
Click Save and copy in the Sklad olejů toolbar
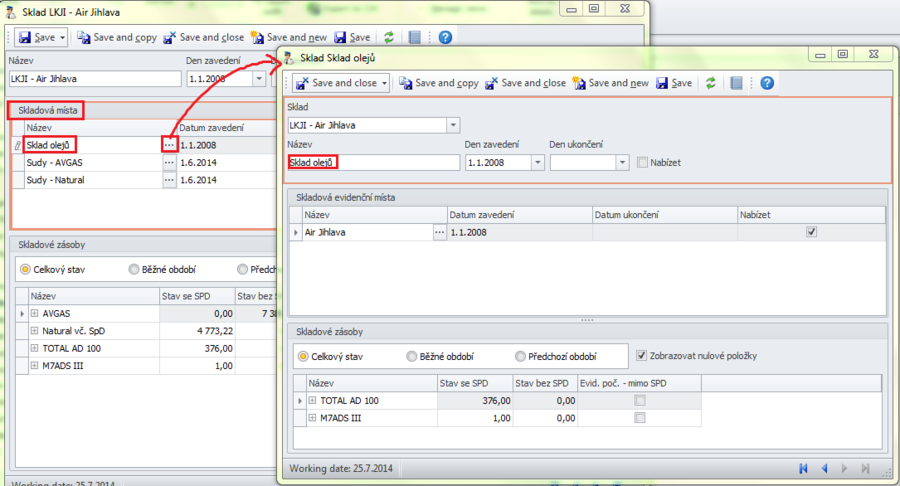[439, 83]
